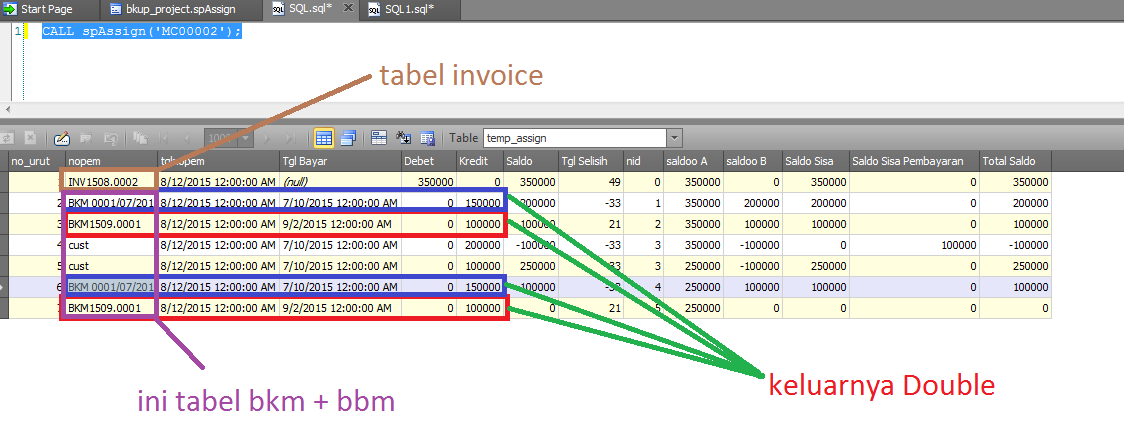Click the refresh data toolbar icon

[9, 138]
